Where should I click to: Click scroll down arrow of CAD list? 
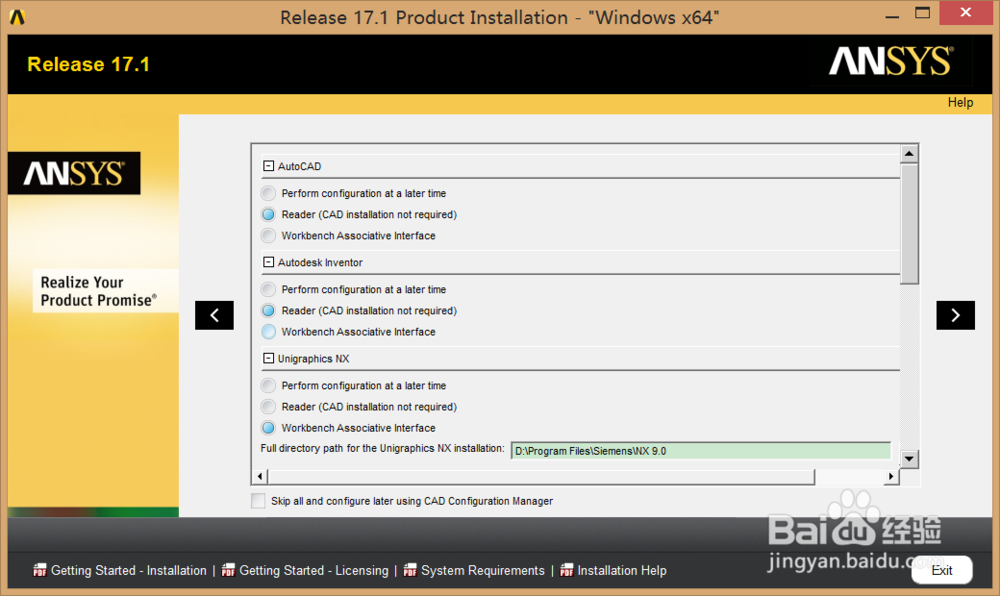(909, 459)
